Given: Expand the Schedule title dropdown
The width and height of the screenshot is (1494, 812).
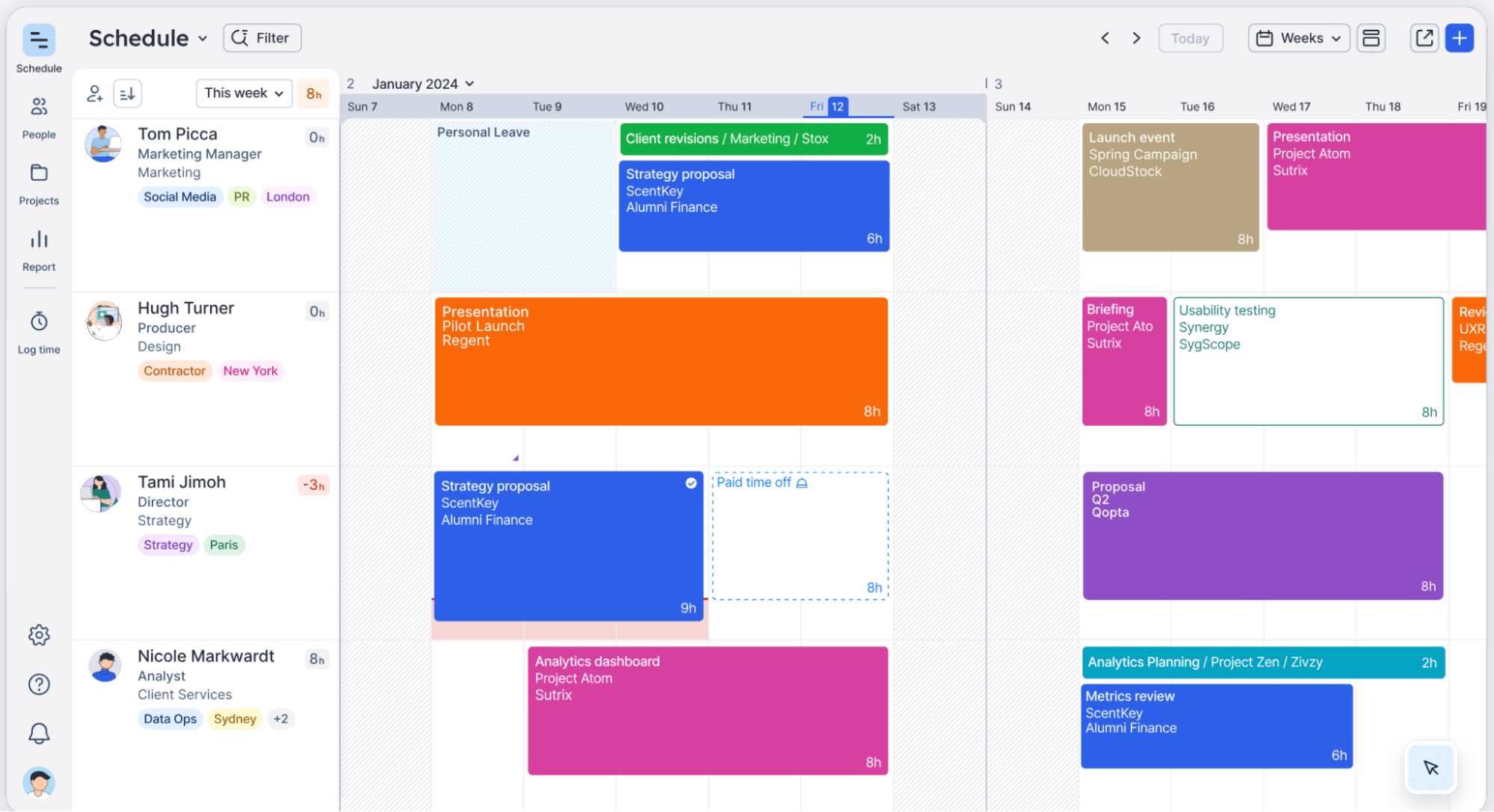Looking at the screenshot, I should click(203, 38).
